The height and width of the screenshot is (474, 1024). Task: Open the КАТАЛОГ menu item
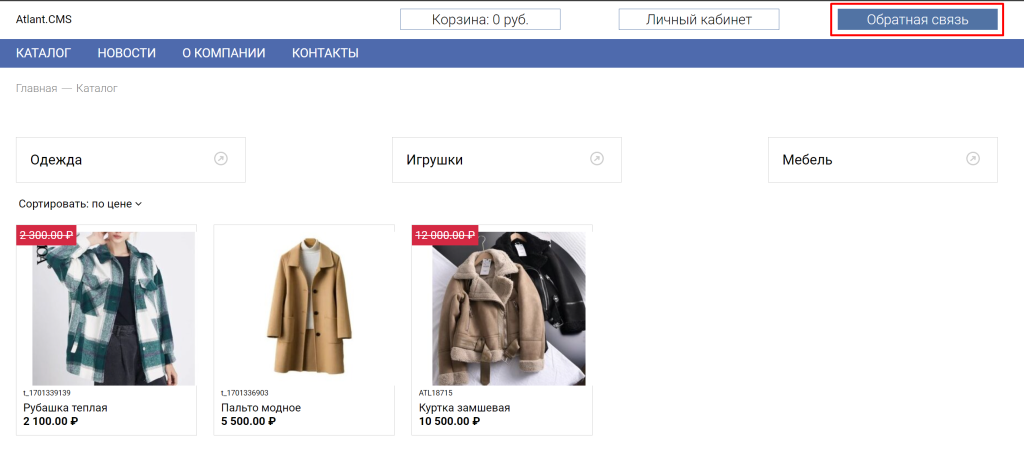click(x=44, y=54)
